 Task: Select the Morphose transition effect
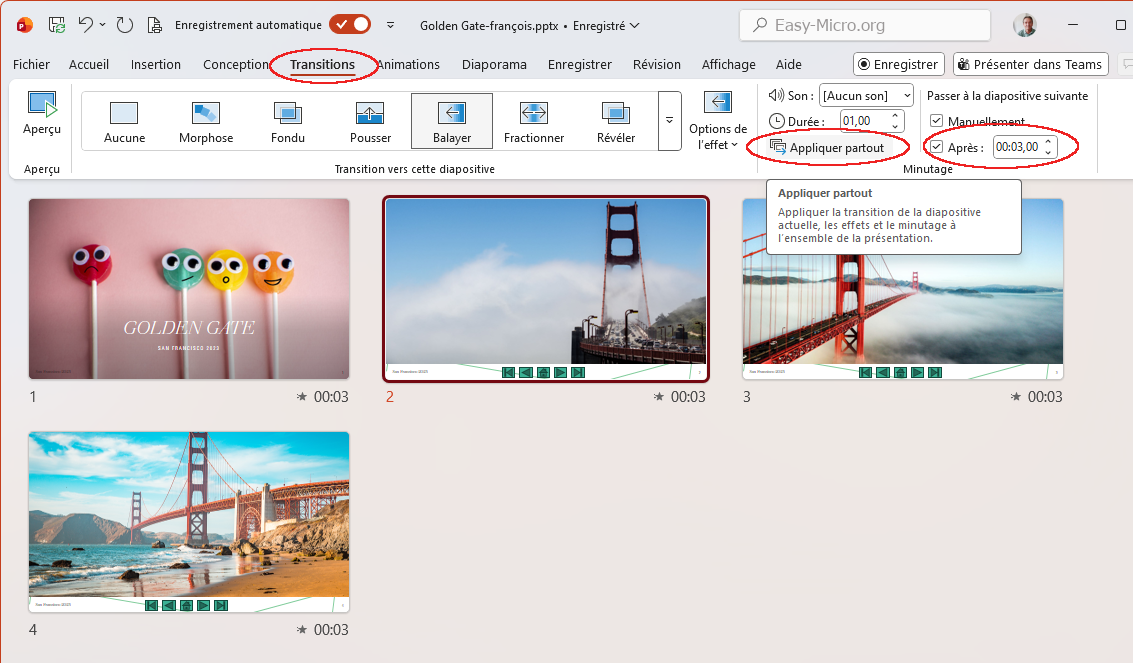pos(206,120)
